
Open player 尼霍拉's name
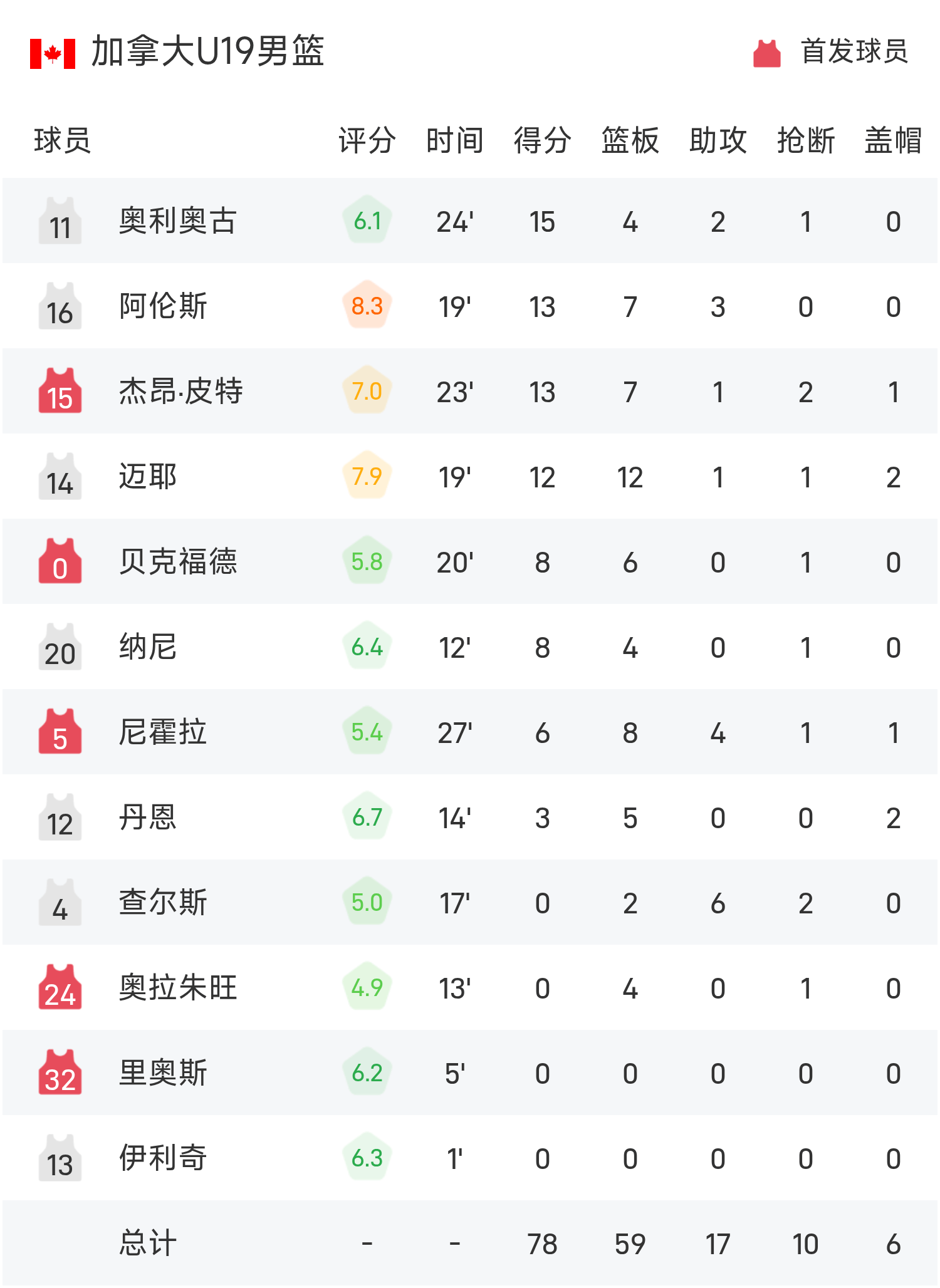click(163, 732)
